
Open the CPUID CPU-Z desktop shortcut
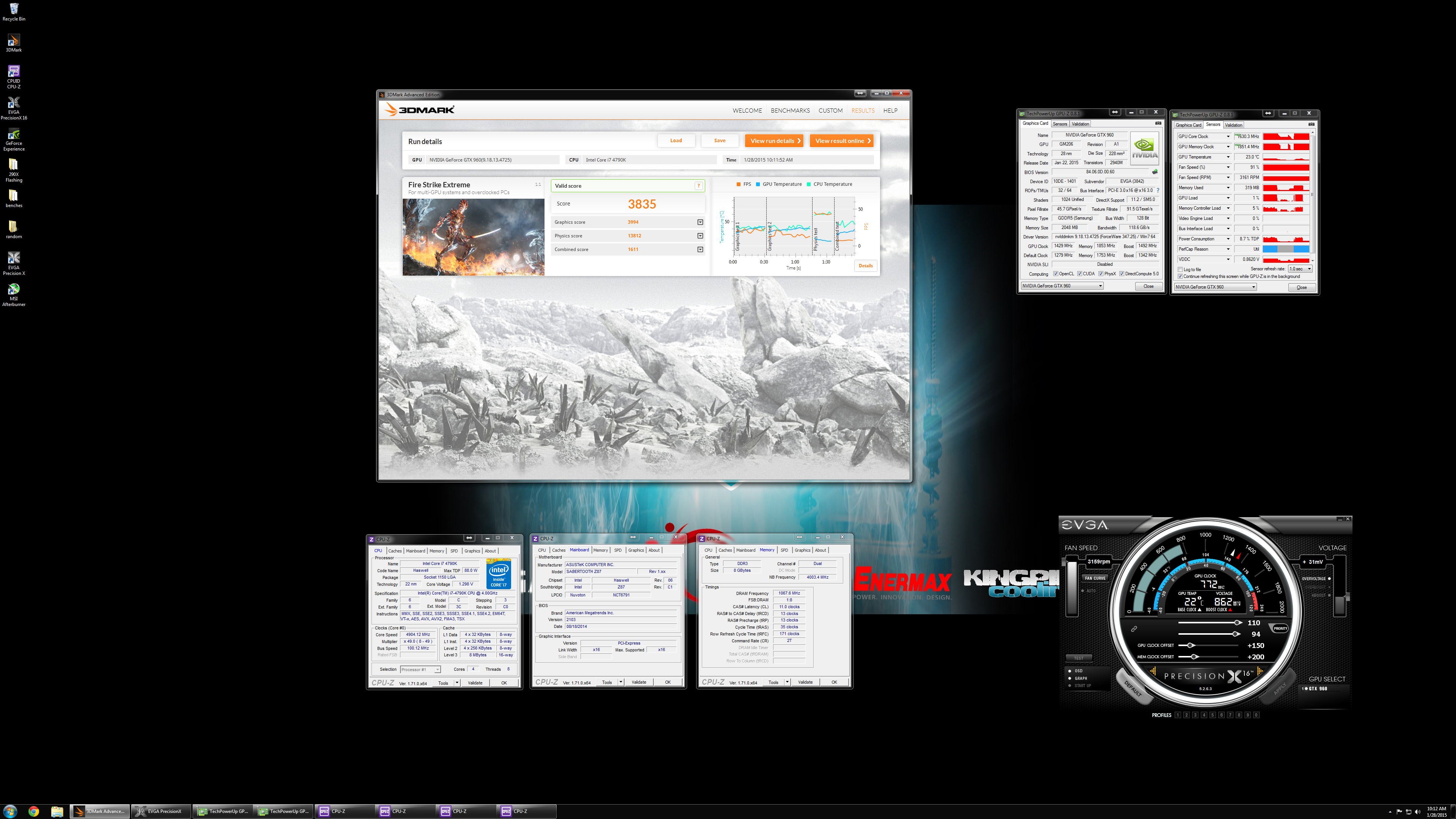14,77
